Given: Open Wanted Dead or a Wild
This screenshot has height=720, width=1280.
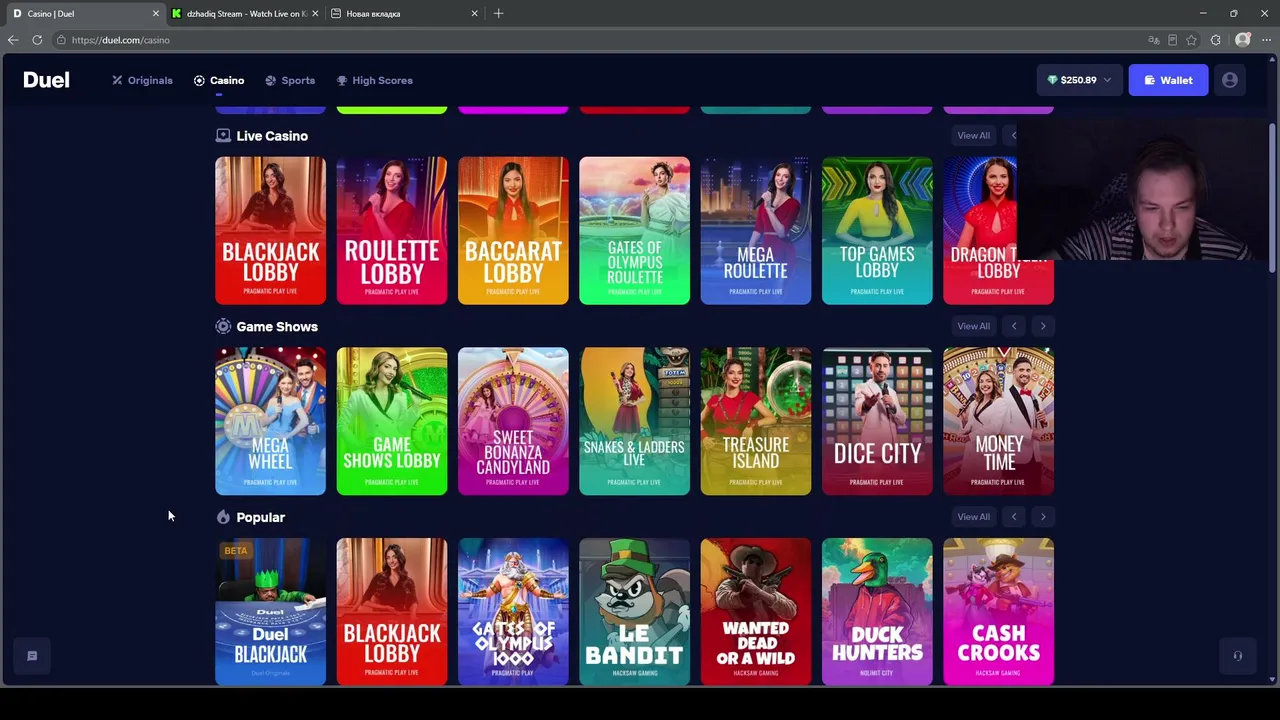Looking at the screenshot, I should 756,612.
